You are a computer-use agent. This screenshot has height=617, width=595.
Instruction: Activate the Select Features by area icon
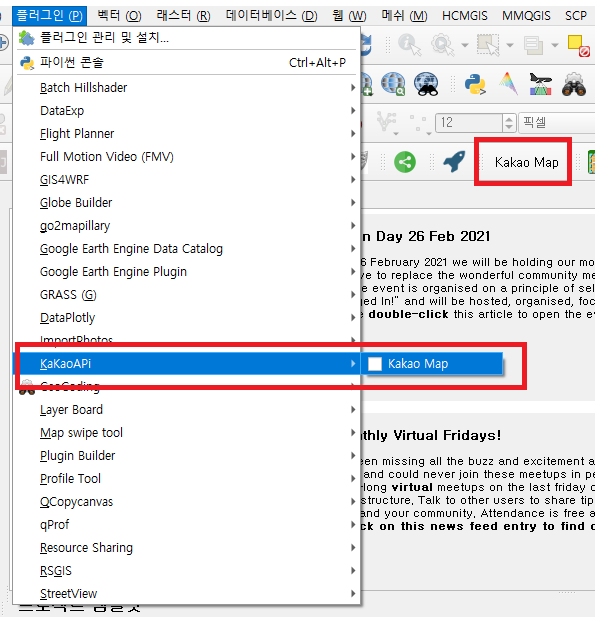pos(488,45)
